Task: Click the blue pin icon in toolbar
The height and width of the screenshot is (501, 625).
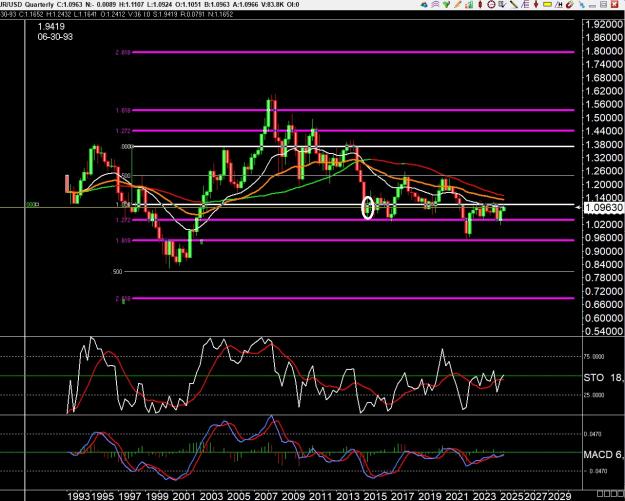Action: pyautogui.click(x=582, y=4)
